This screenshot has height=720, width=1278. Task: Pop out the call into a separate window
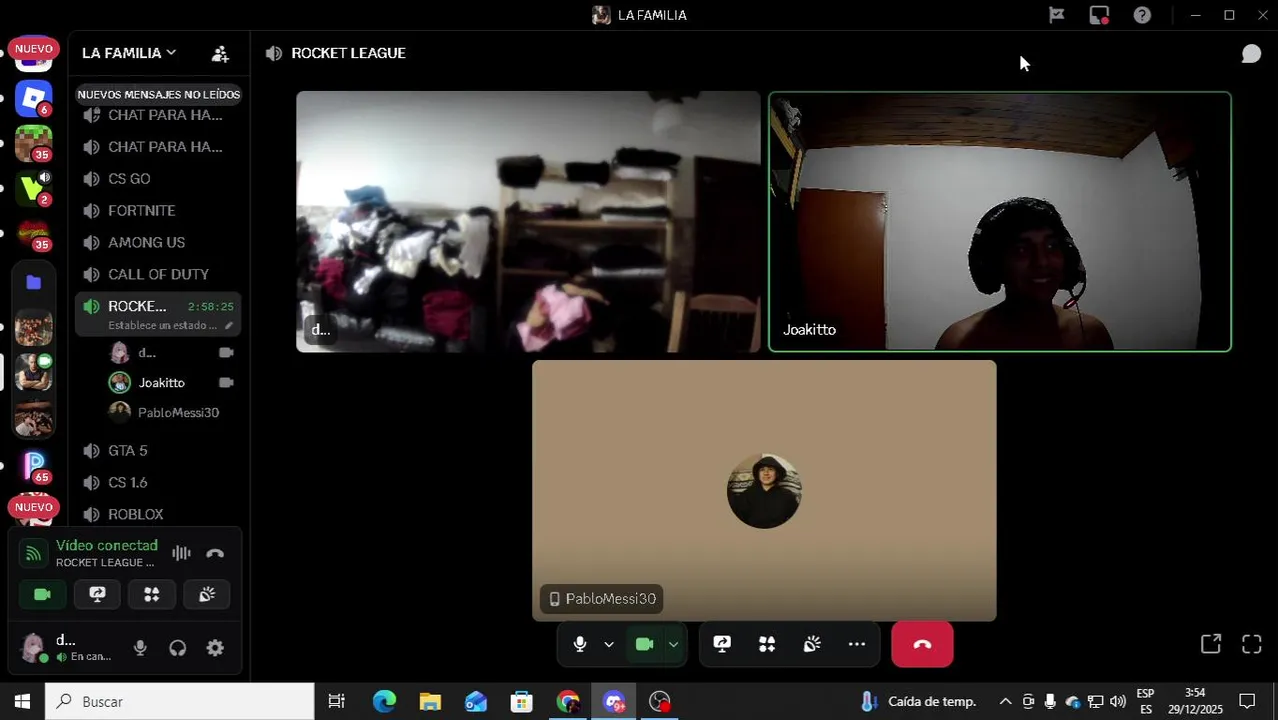(1211, 644)
